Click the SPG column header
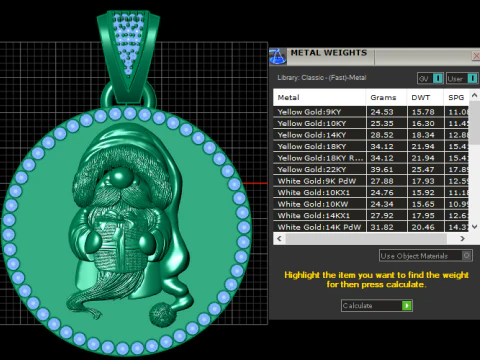480x360 pixels. click(456, 97)
